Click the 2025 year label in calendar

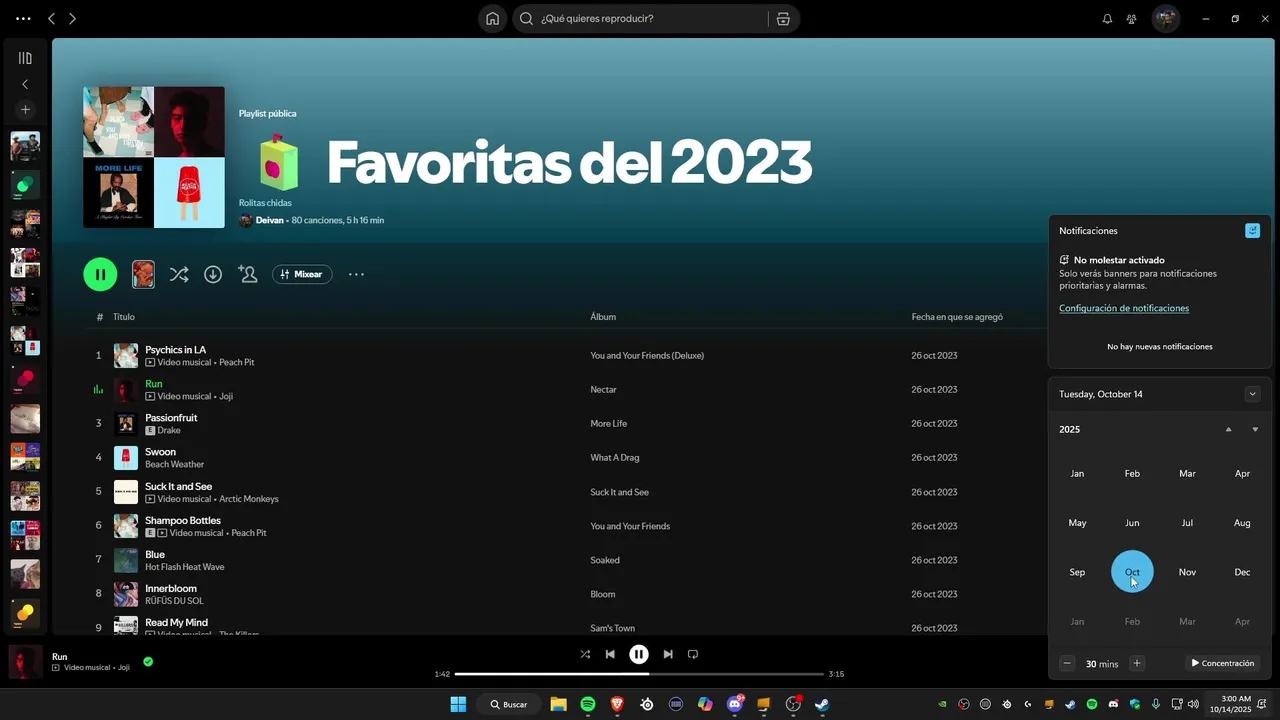click(x=1069, y=429)
